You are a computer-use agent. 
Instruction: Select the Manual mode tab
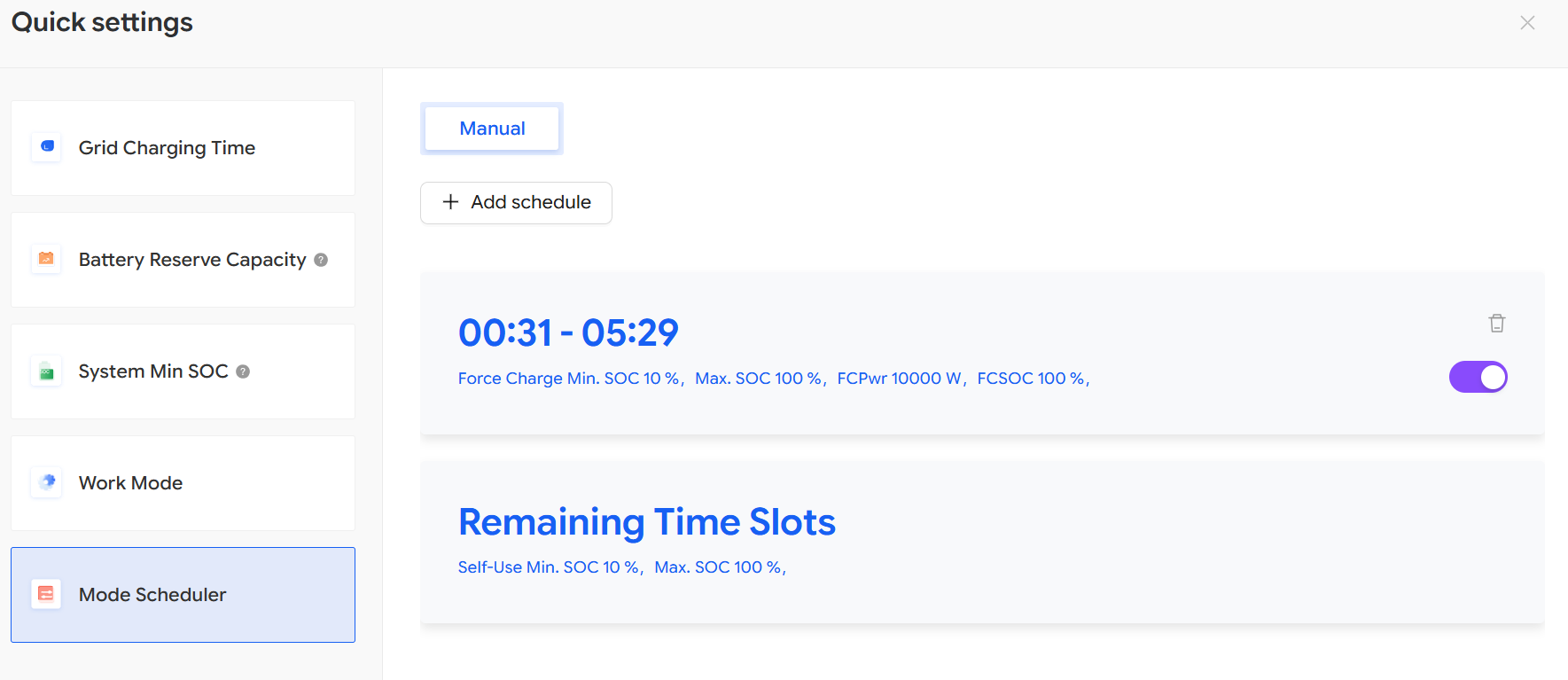point(492,129)
